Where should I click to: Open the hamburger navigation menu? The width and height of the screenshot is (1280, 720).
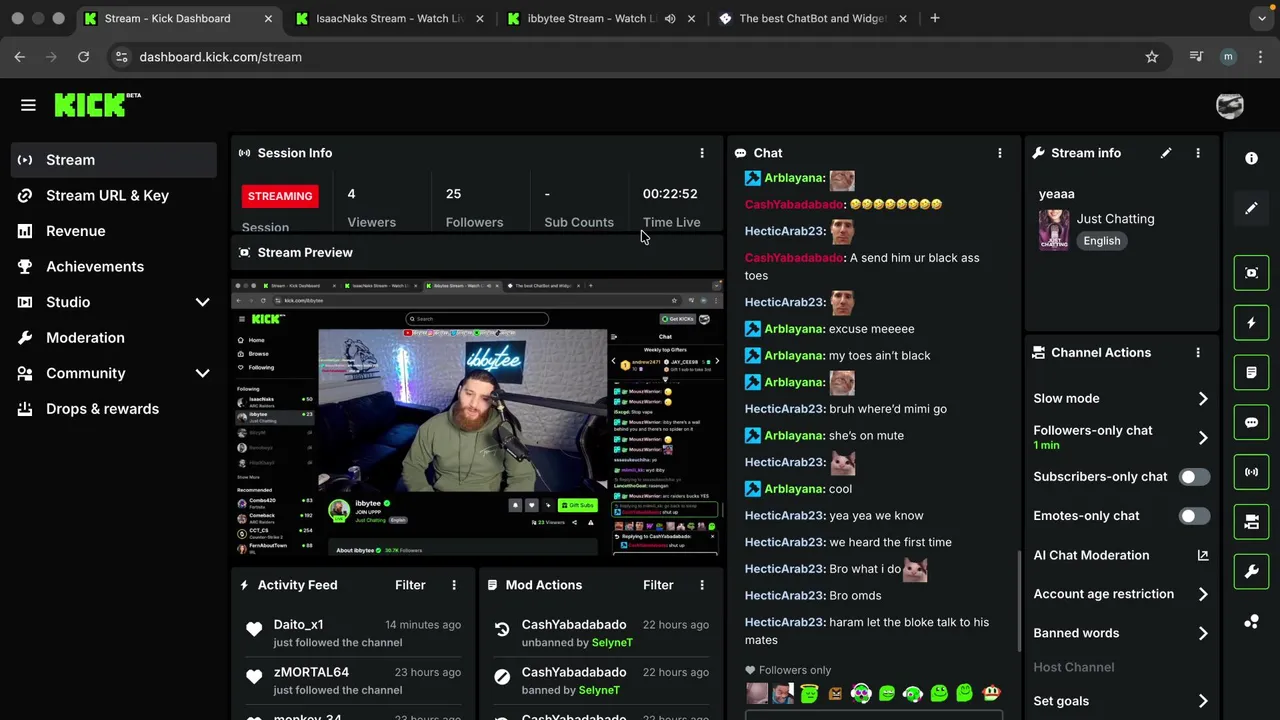28,105
